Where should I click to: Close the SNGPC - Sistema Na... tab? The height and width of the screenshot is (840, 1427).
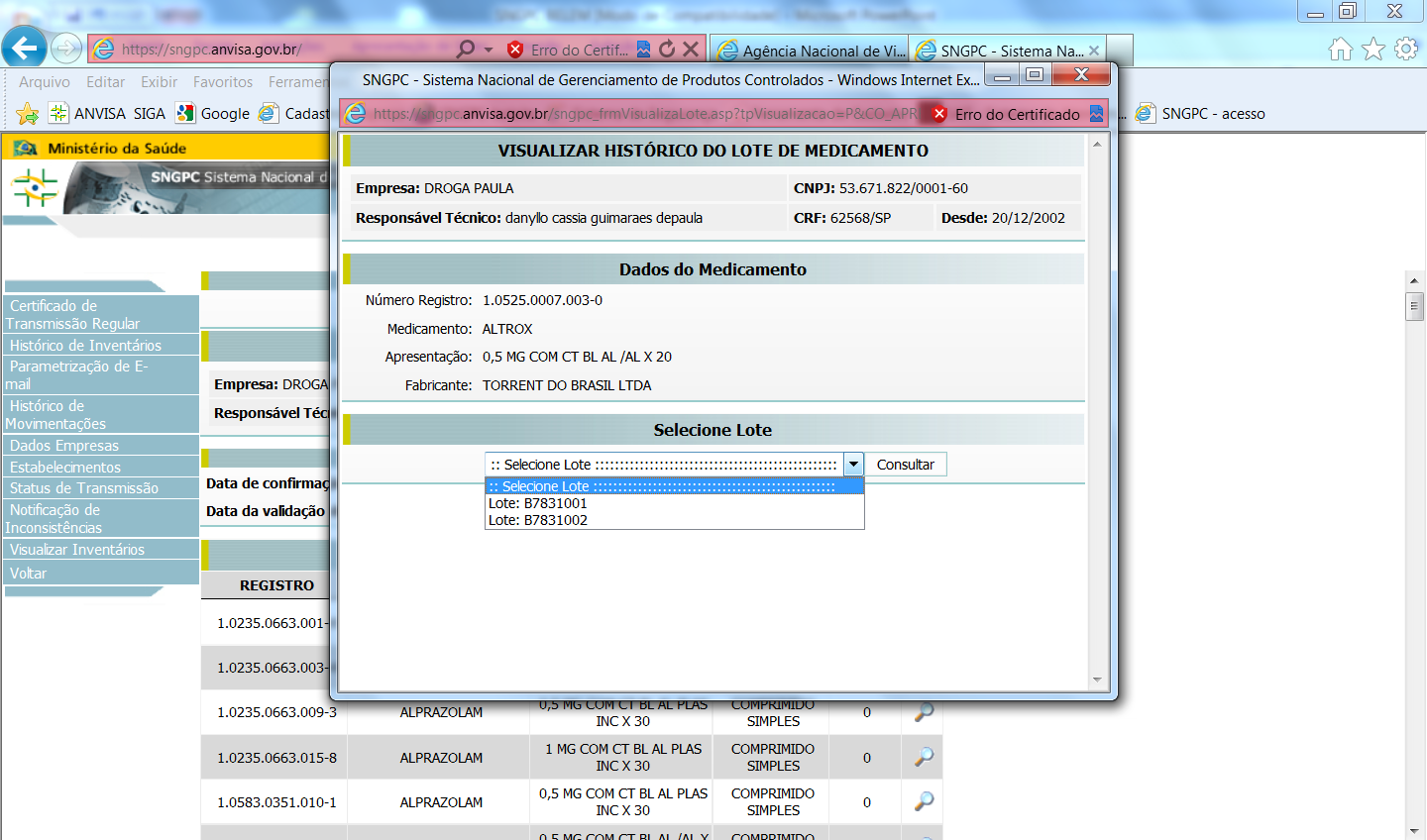[x=1094, y=51]
